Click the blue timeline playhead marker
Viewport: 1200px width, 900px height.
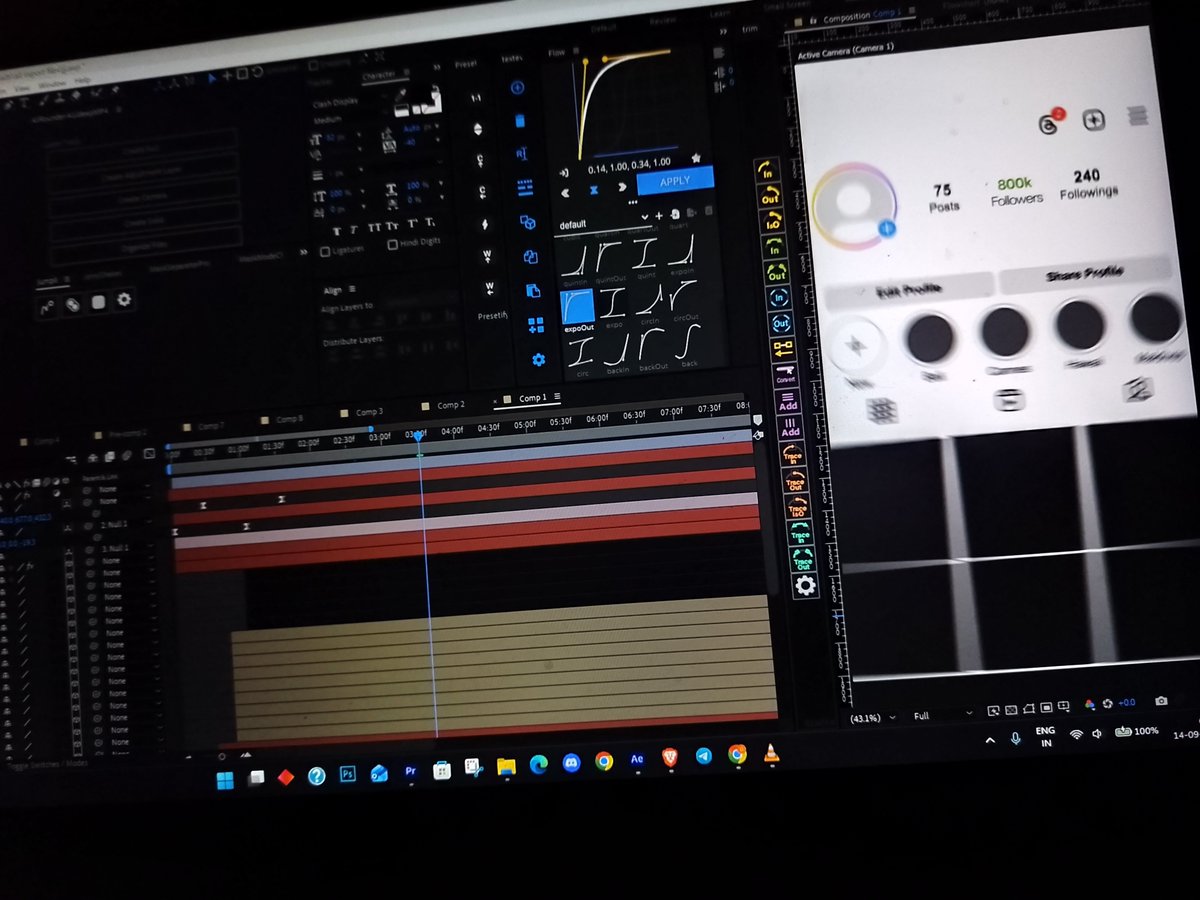[417, 438]
